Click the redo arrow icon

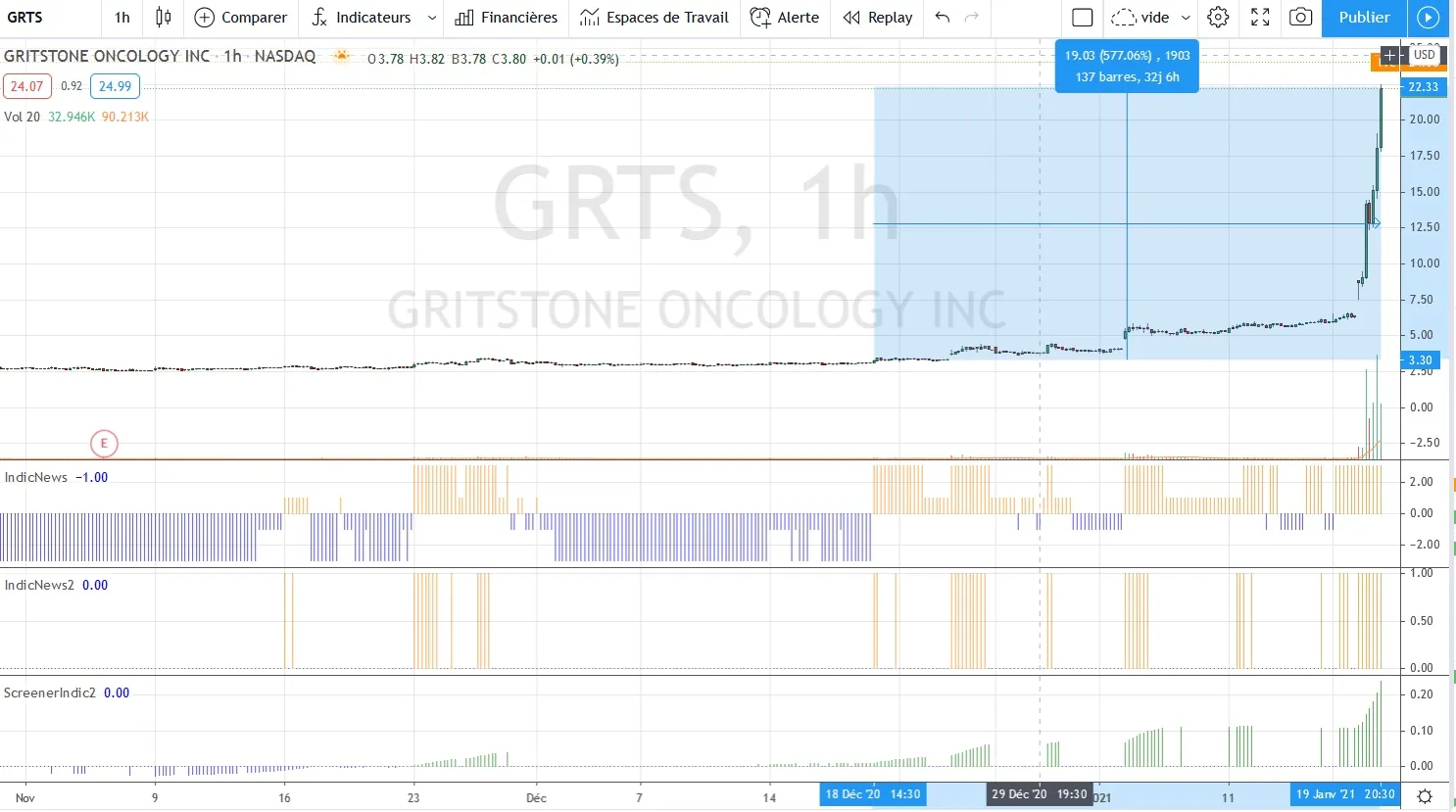[972, 18]
